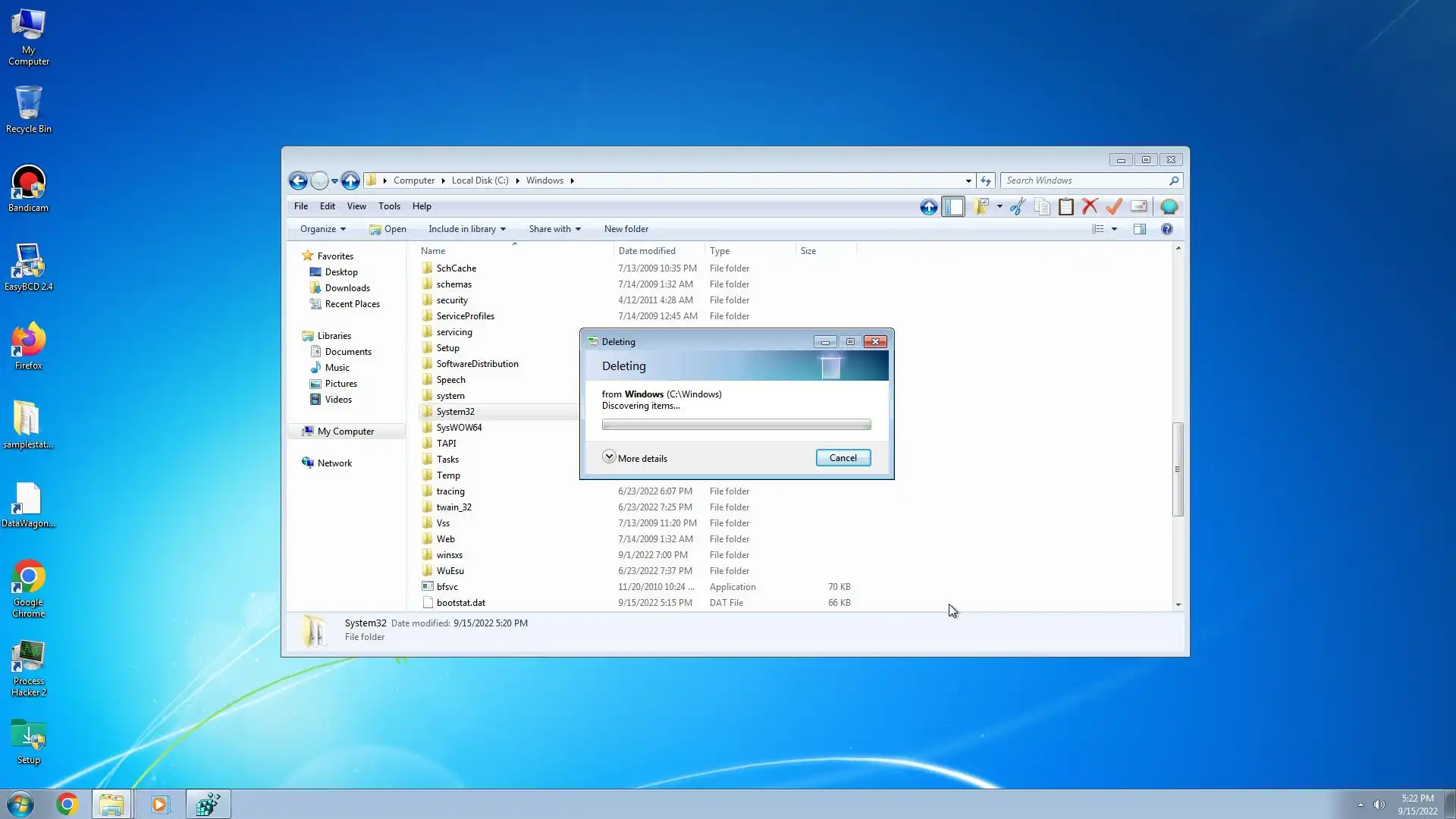The height and width of the screenshot is (819, 1456).
Task: Expand More details in Deleting dialog
Action: pos(635,458)
